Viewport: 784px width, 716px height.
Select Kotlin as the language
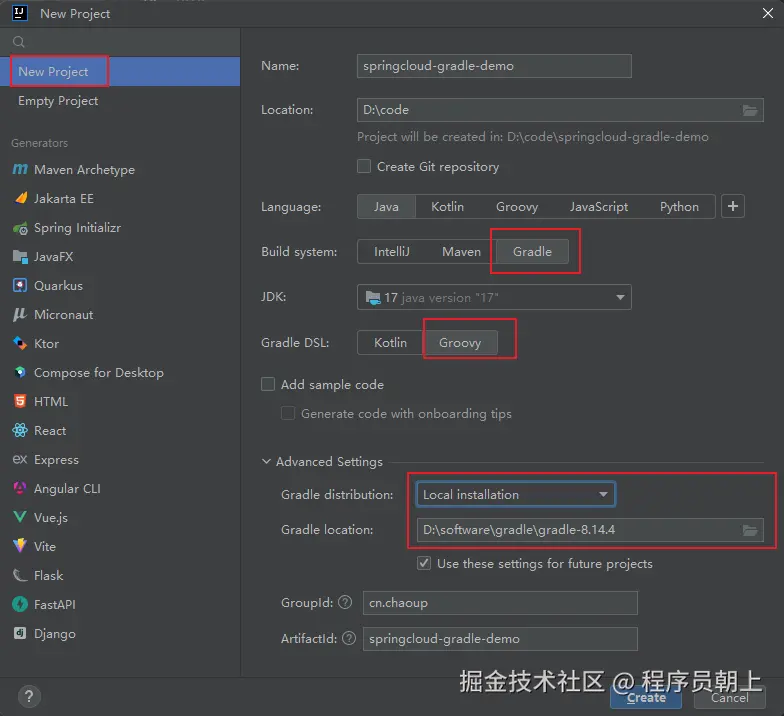447,206
